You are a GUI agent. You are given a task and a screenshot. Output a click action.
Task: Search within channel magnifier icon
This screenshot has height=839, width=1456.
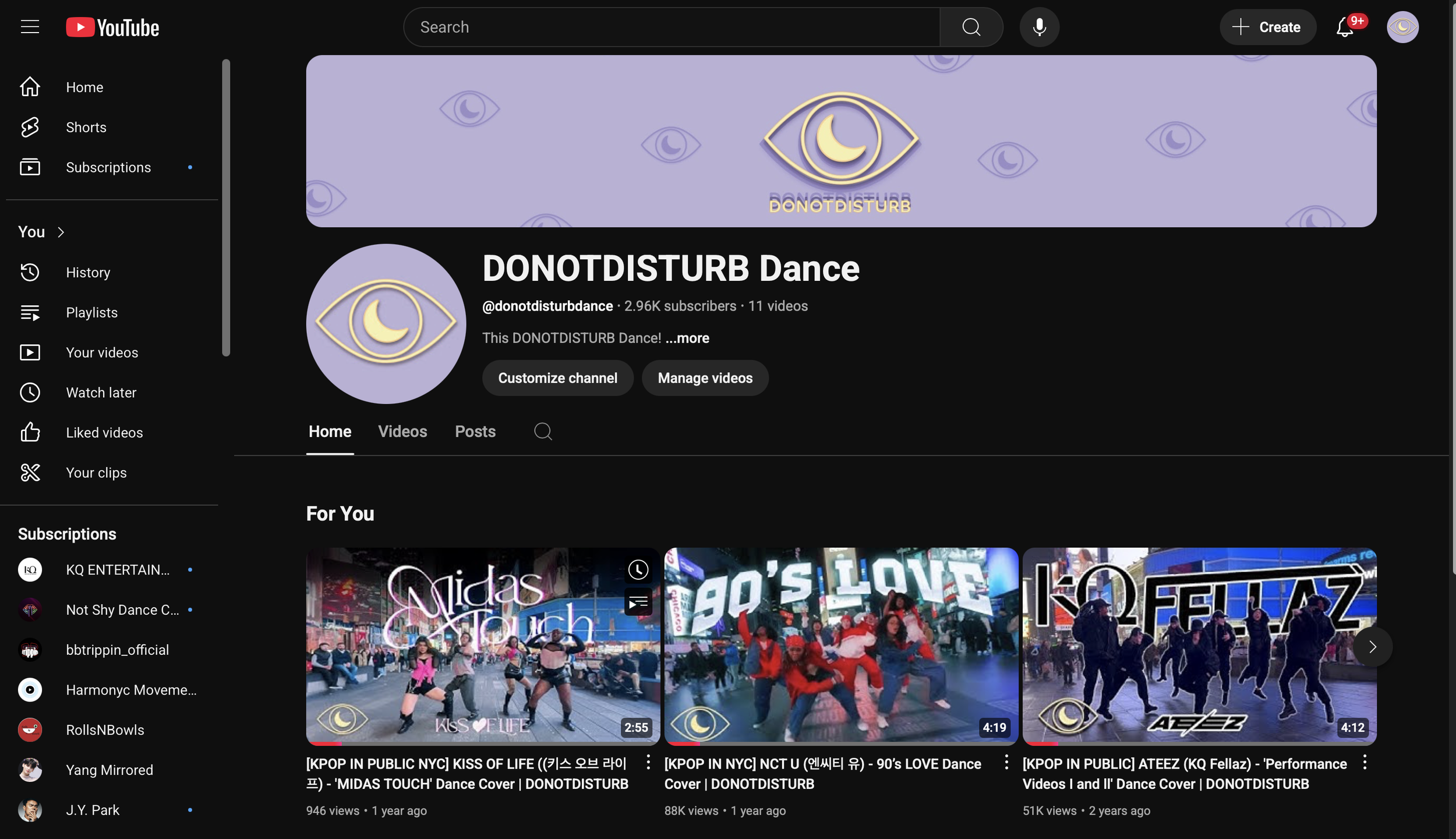coord(543,432)
